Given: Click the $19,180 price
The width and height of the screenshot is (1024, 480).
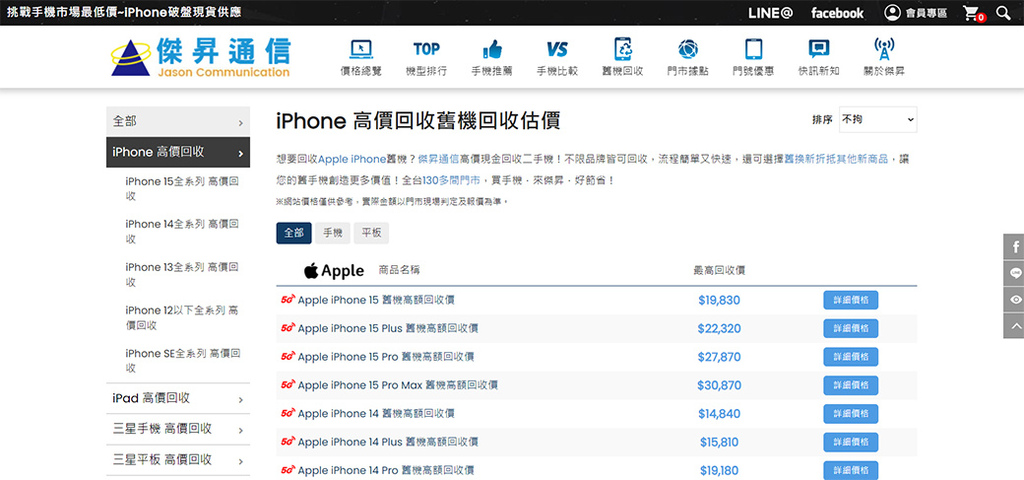Looking at the screenshot, I should click(719, 470).
